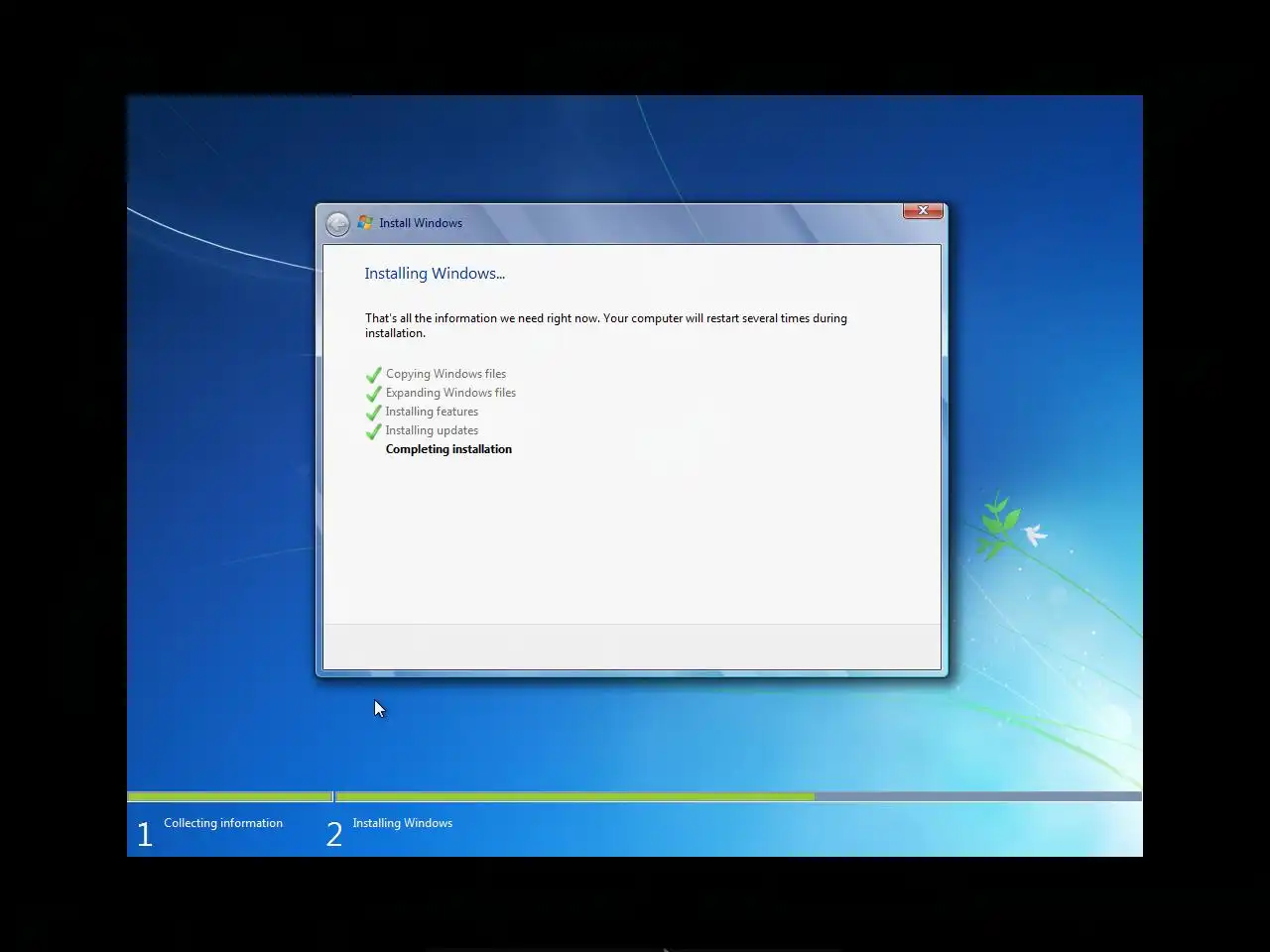
Task: Click the 'Install Windows' title text
Action: pos(421,223)
